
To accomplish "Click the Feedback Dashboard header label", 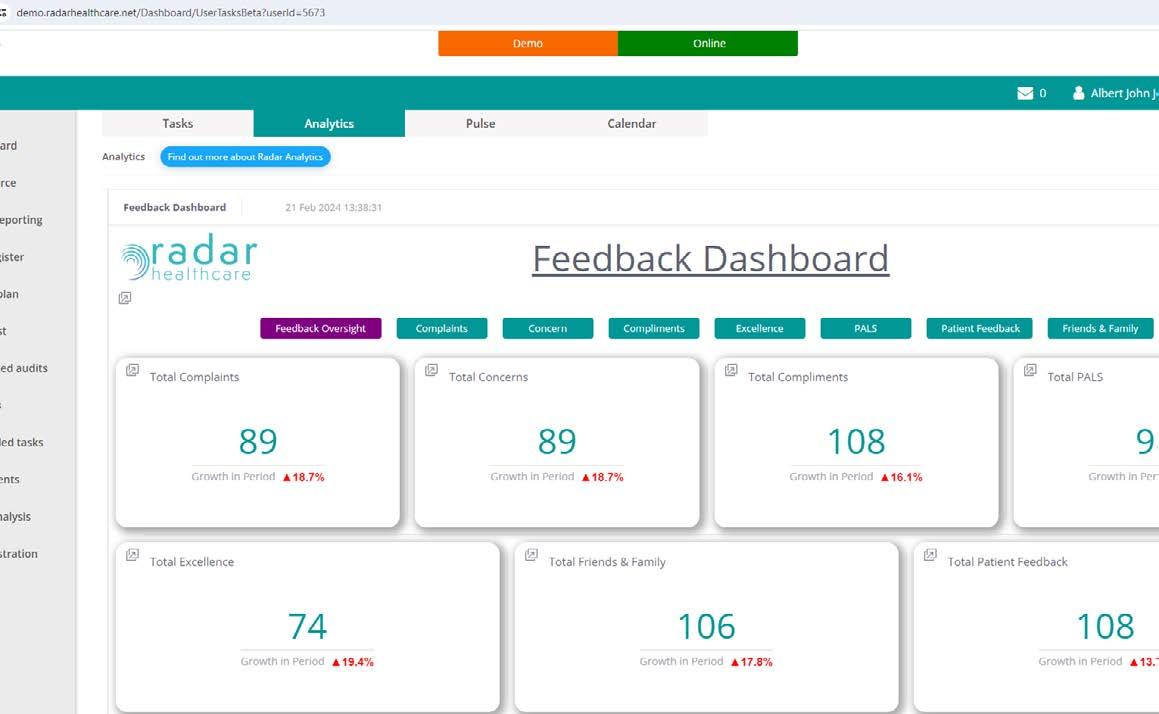I will tap(174, 208).
